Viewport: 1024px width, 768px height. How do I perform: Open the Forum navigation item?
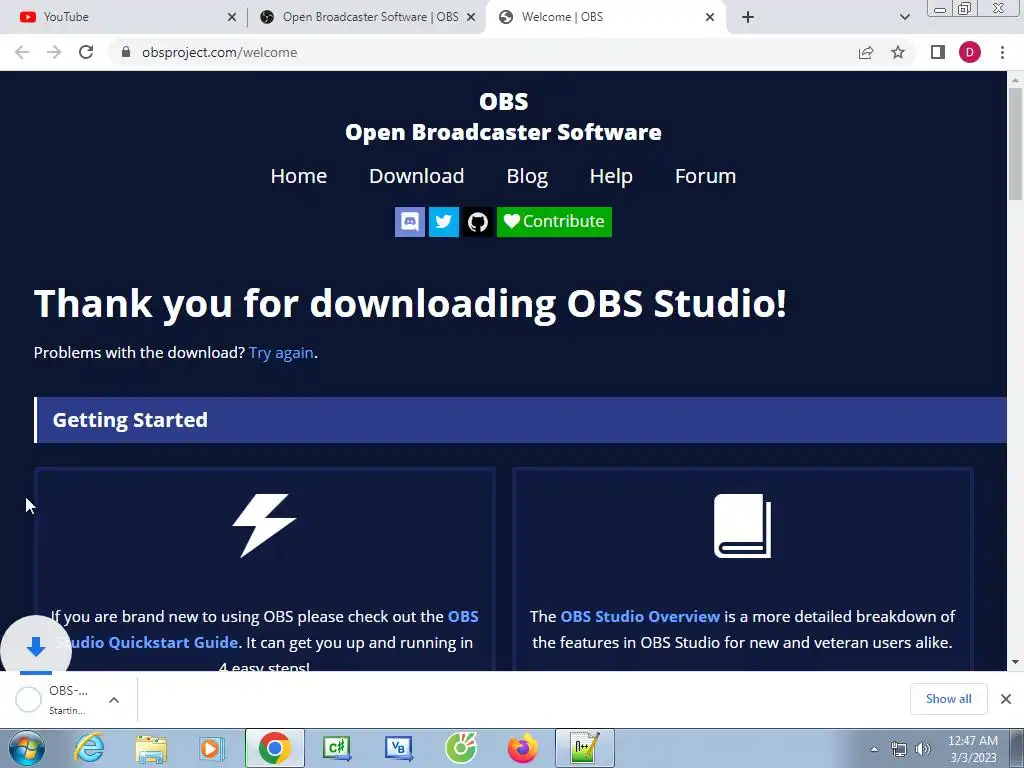[705, 176]
